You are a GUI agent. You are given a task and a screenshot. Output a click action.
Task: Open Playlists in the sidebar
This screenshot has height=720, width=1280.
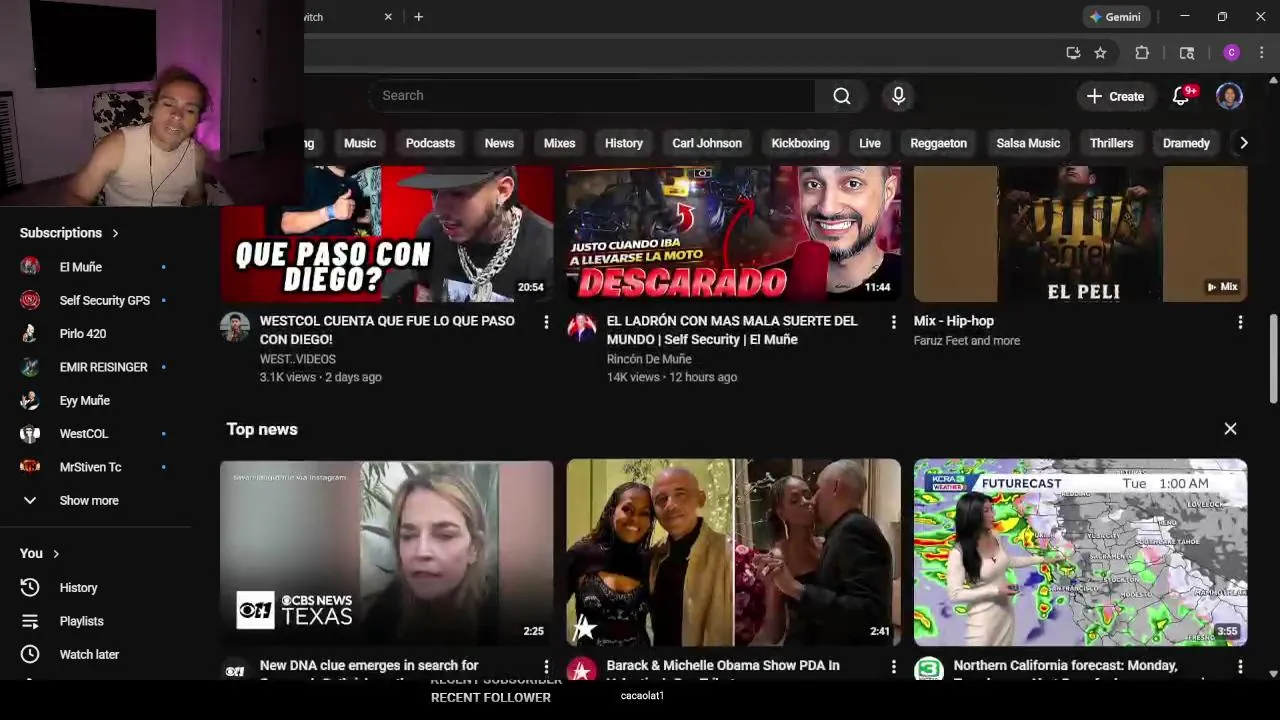(95, 621)
